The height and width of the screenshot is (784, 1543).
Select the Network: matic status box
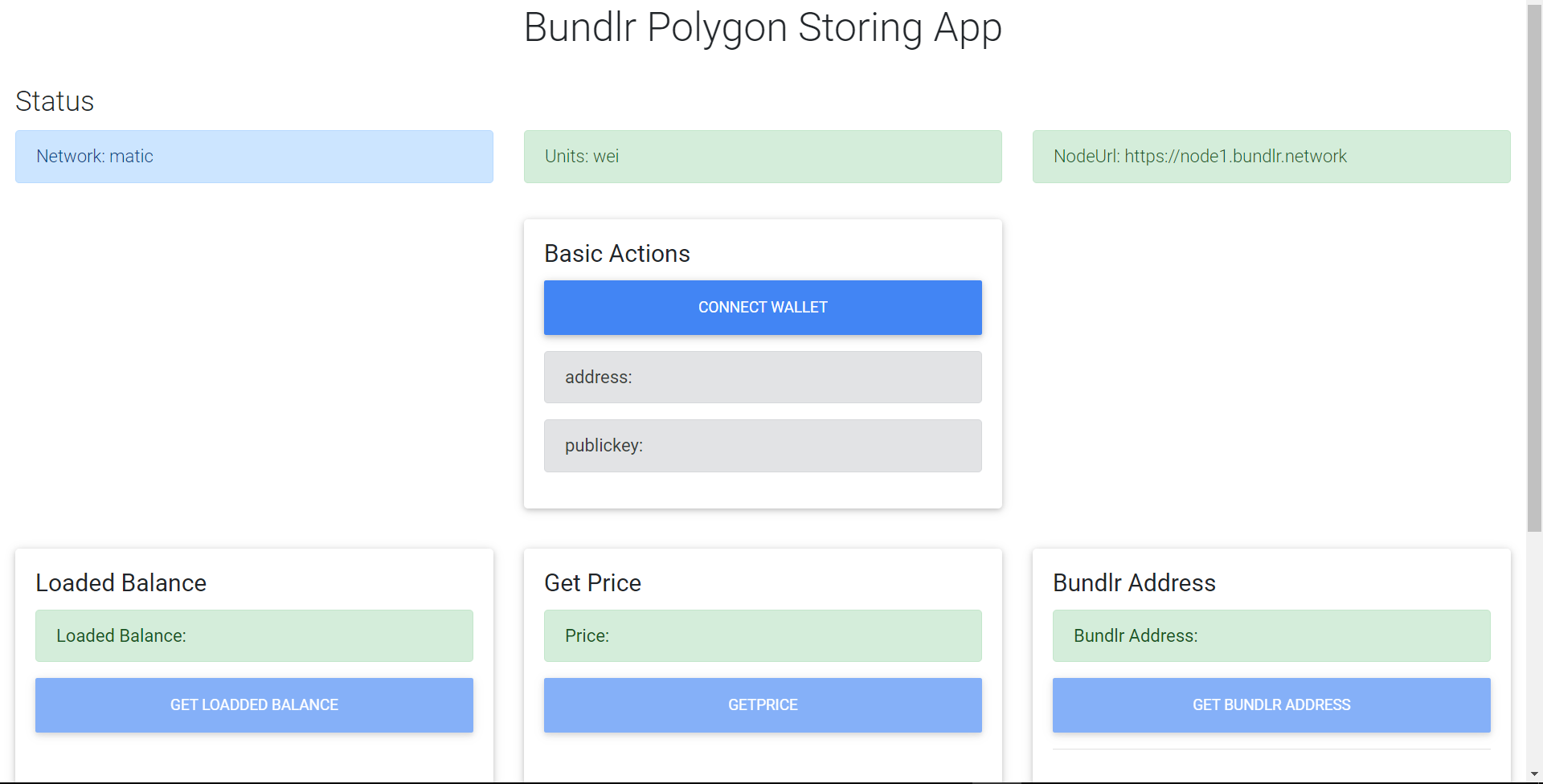[x=254, y=157]
